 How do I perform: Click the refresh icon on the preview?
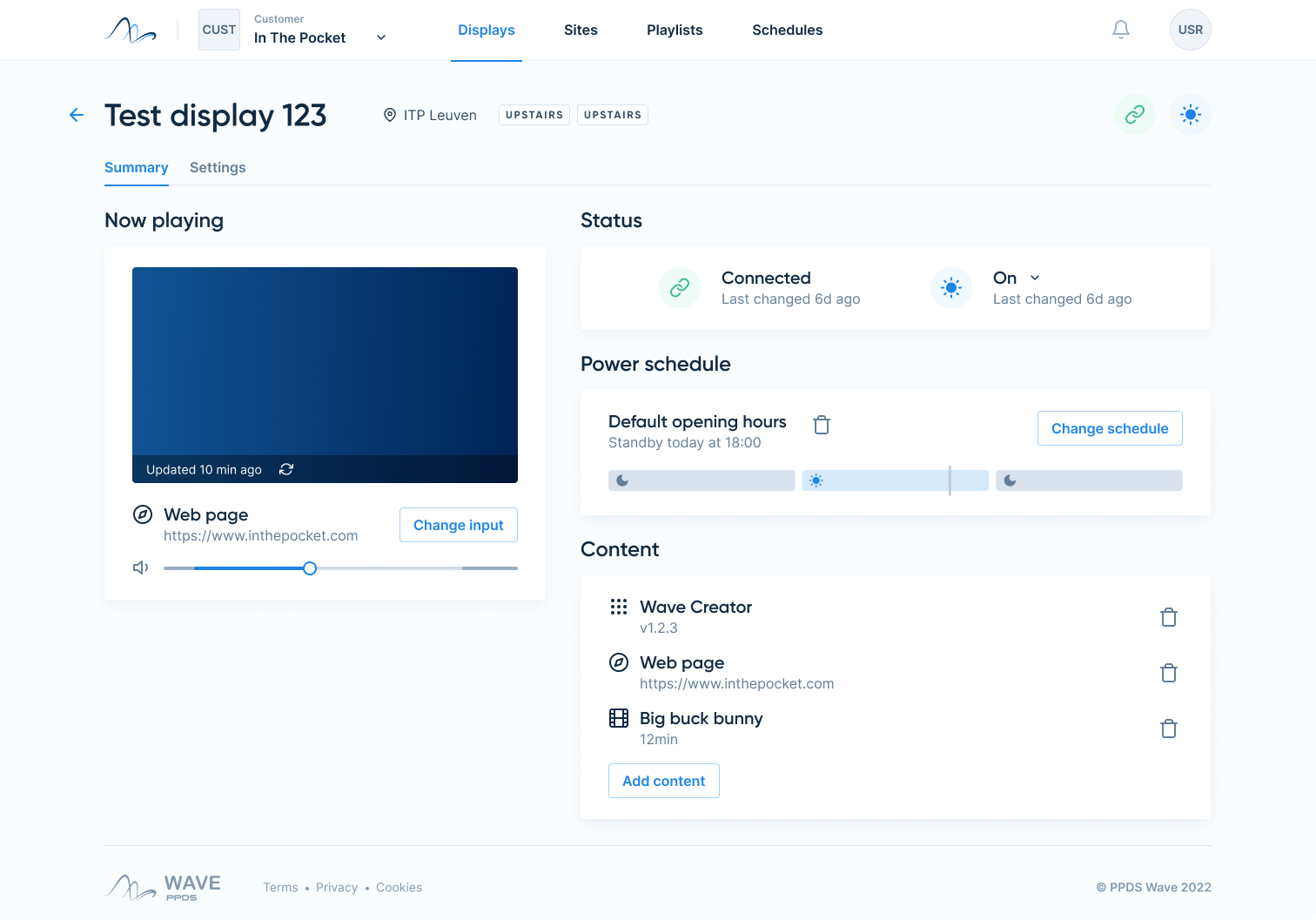point(286,469)
